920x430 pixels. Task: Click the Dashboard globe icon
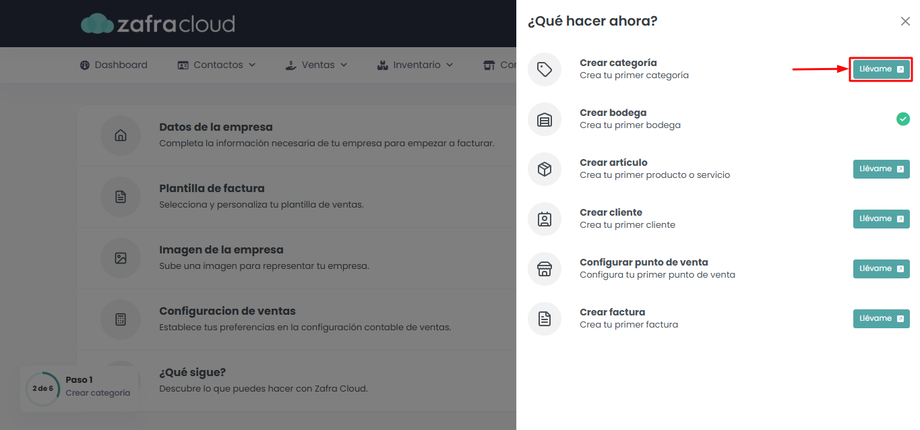click(84, 65)
